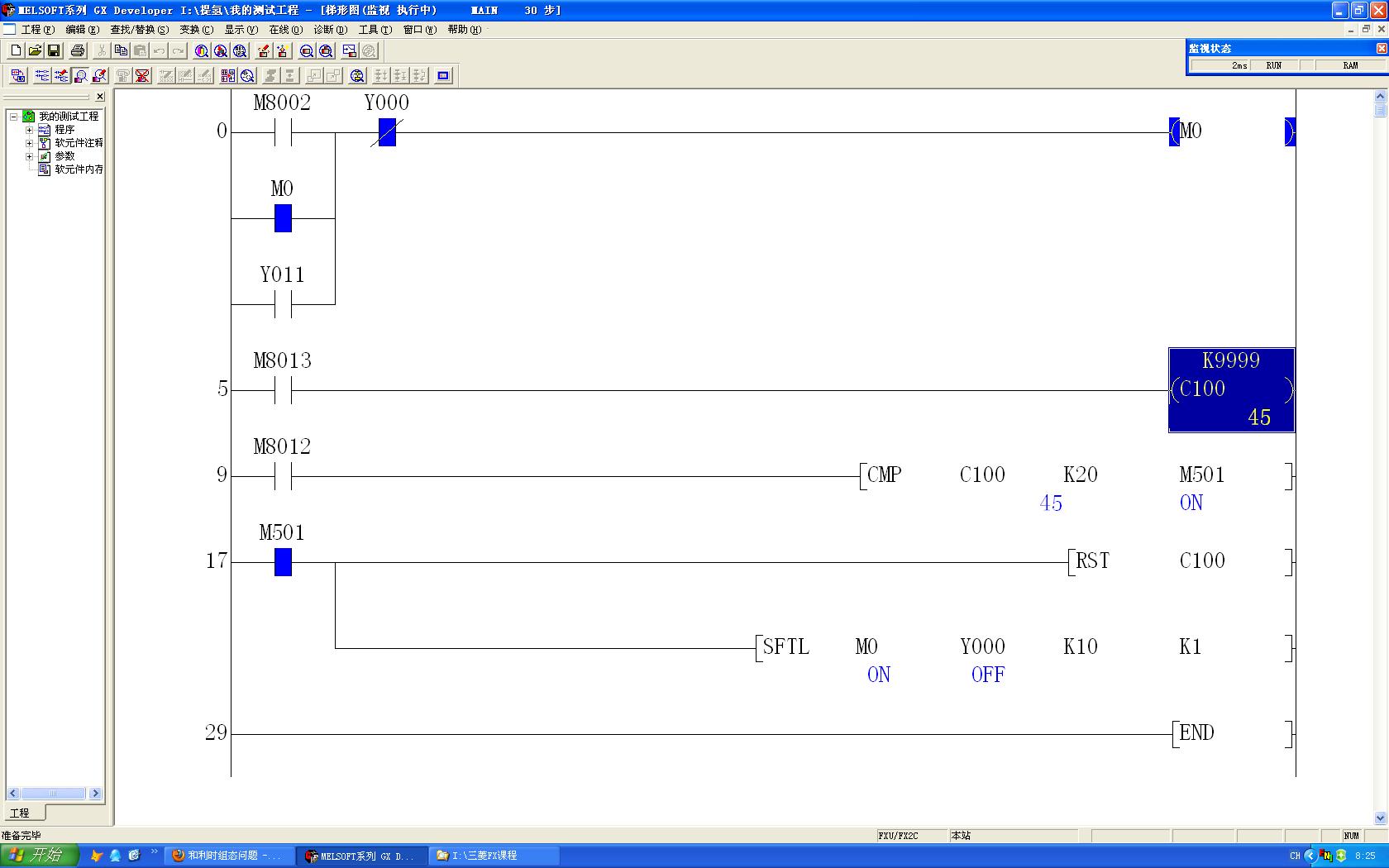Click the monitor write mode icon

(99, 76)
